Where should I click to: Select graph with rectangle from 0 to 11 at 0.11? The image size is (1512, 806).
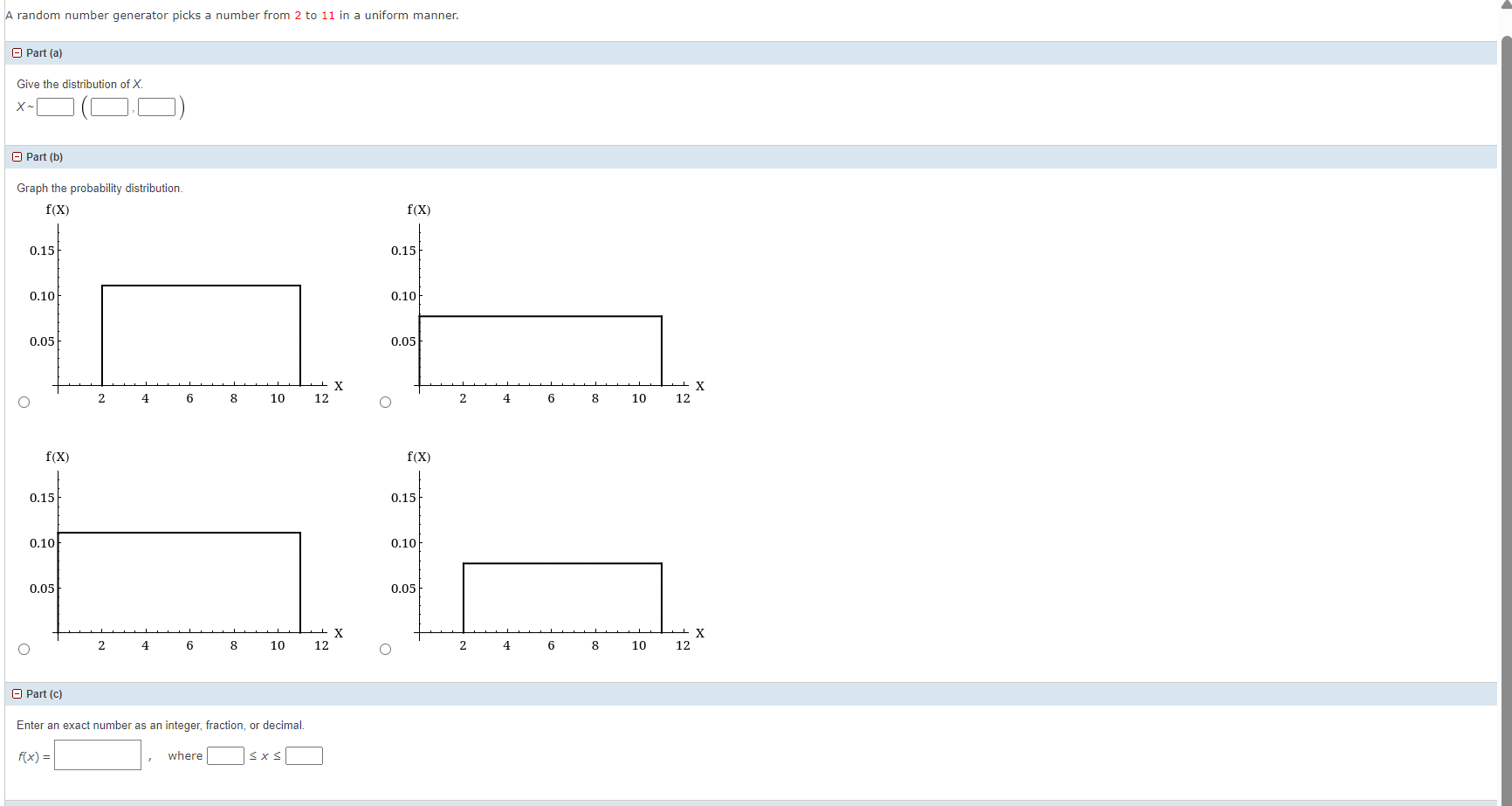(24, 650)
